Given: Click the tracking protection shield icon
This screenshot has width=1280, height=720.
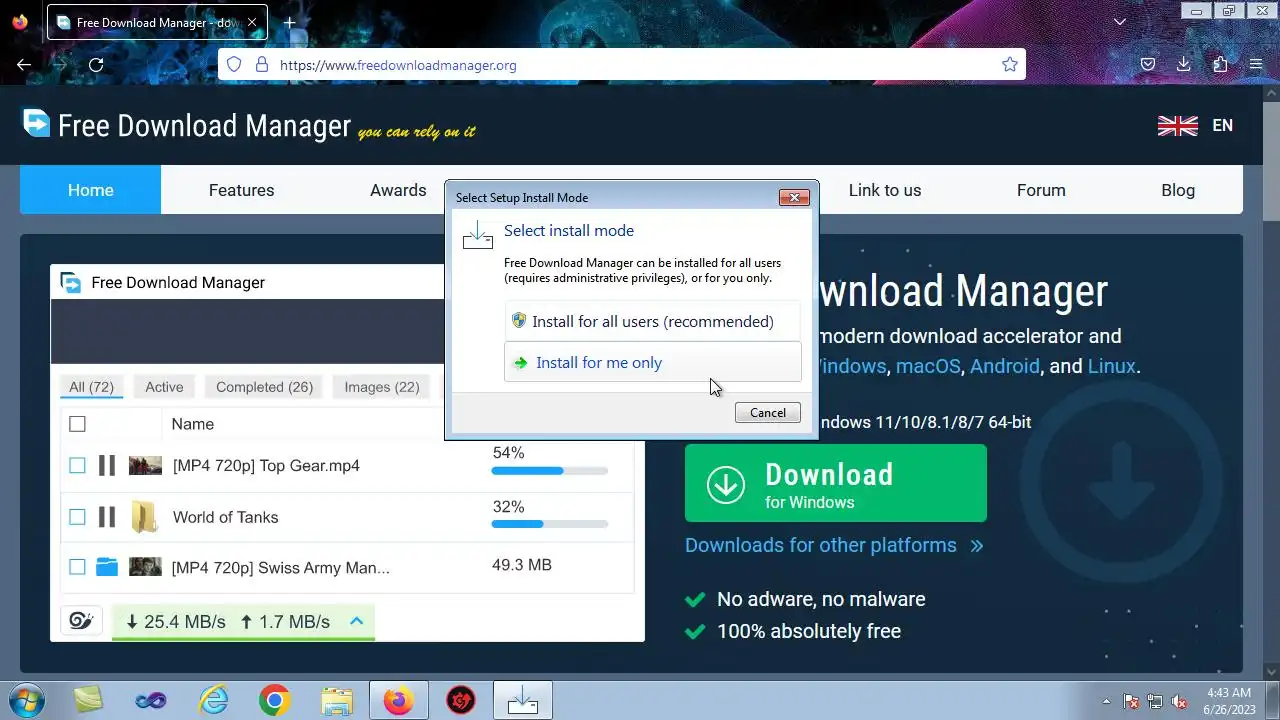Looking at the screenshot, I should (x=234, y=65).
